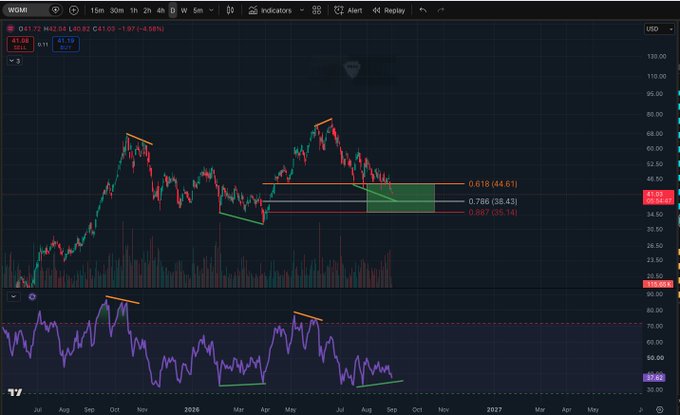Open the WGMI symbol search box
Viewport: 680px width, 415px height.
tap(32, 10)
